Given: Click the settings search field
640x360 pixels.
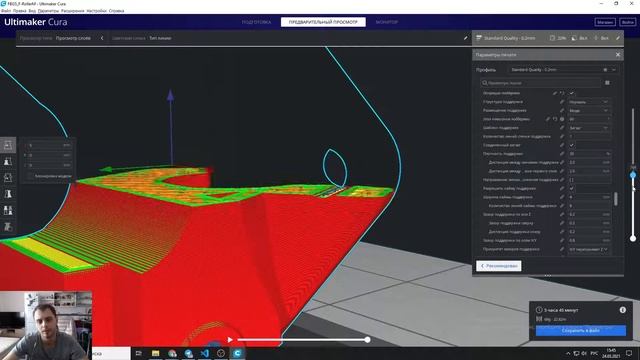Looking at the screenshot, I should click(x=540, y=83).
